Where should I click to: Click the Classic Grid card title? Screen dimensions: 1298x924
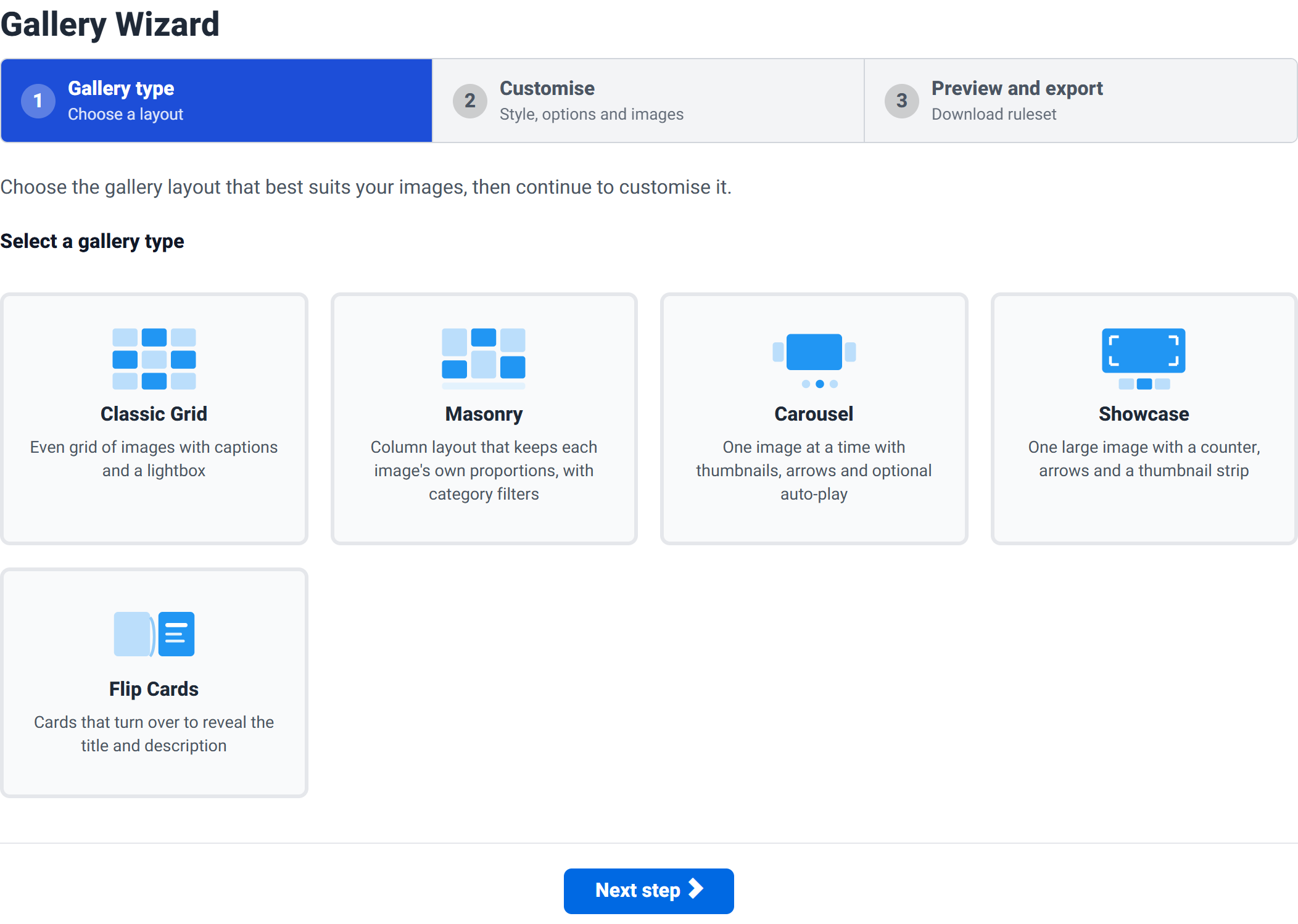click(154, 414)
